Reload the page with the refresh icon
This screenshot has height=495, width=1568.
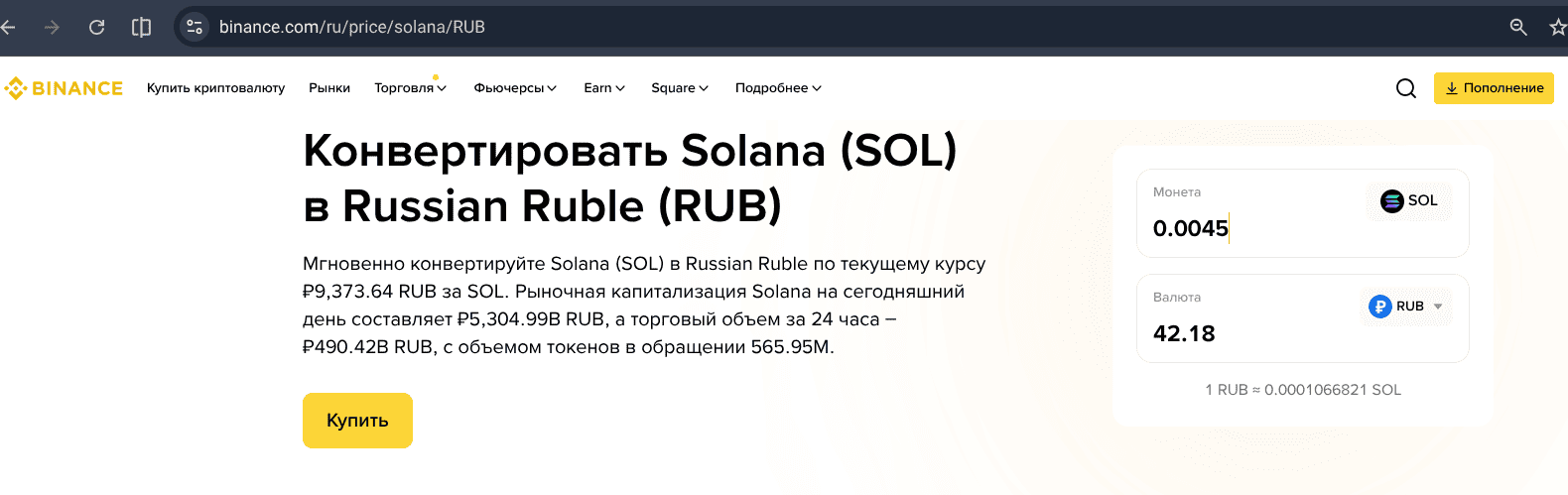click(96, 27)
